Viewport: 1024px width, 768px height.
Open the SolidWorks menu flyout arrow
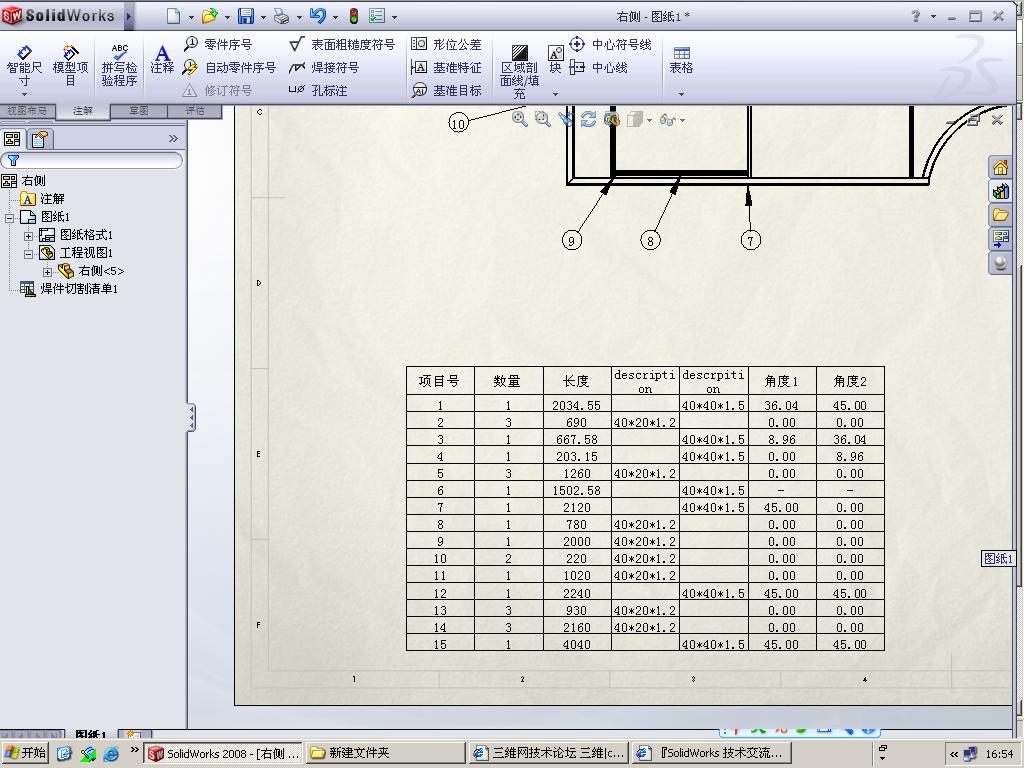tap(128, 16)
